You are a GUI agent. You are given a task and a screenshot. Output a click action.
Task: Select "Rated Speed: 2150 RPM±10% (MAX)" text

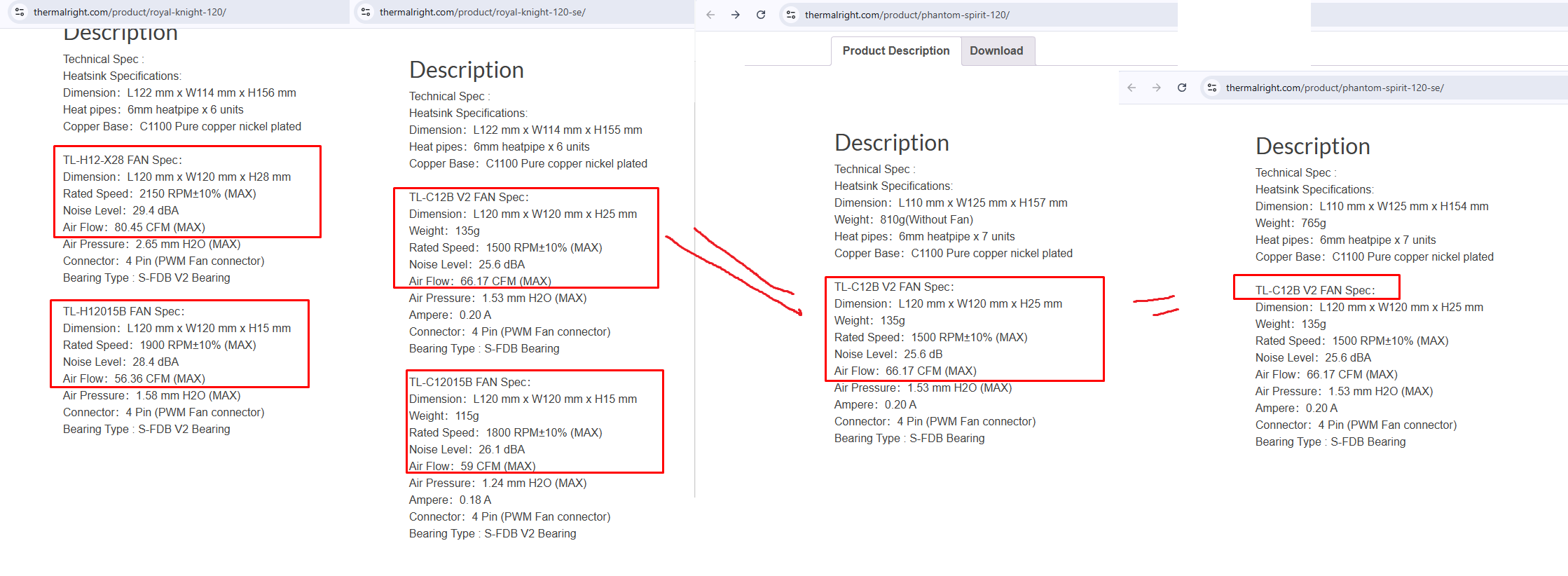160,193
